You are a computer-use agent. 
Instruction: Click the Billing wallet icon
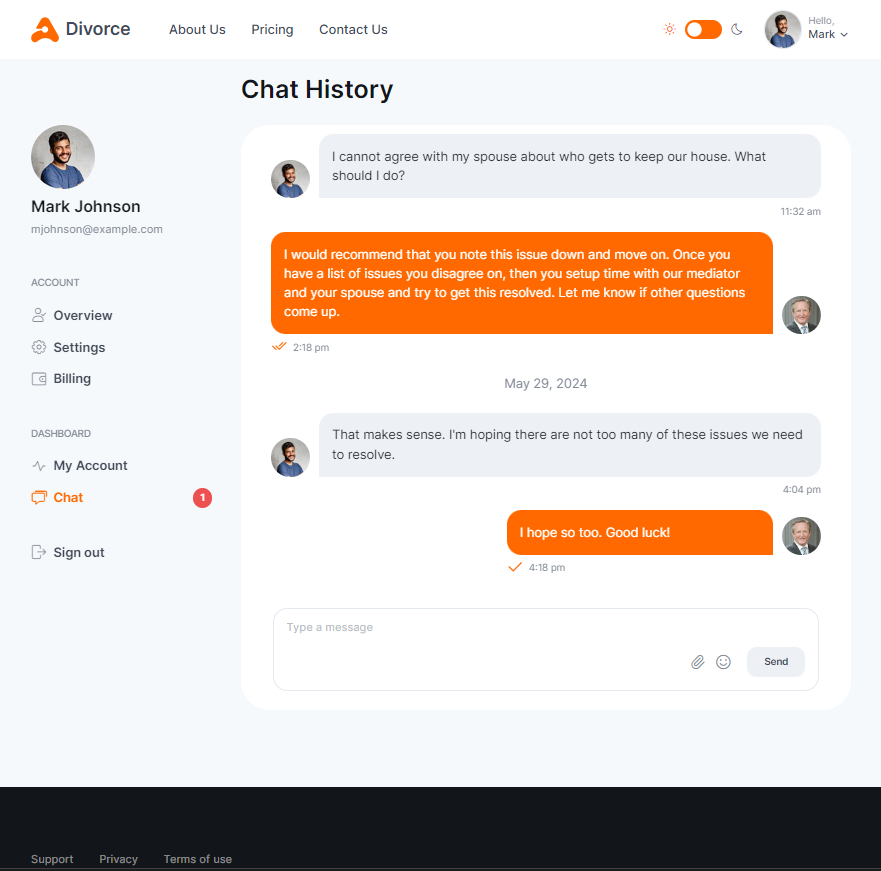pos(39,379)
